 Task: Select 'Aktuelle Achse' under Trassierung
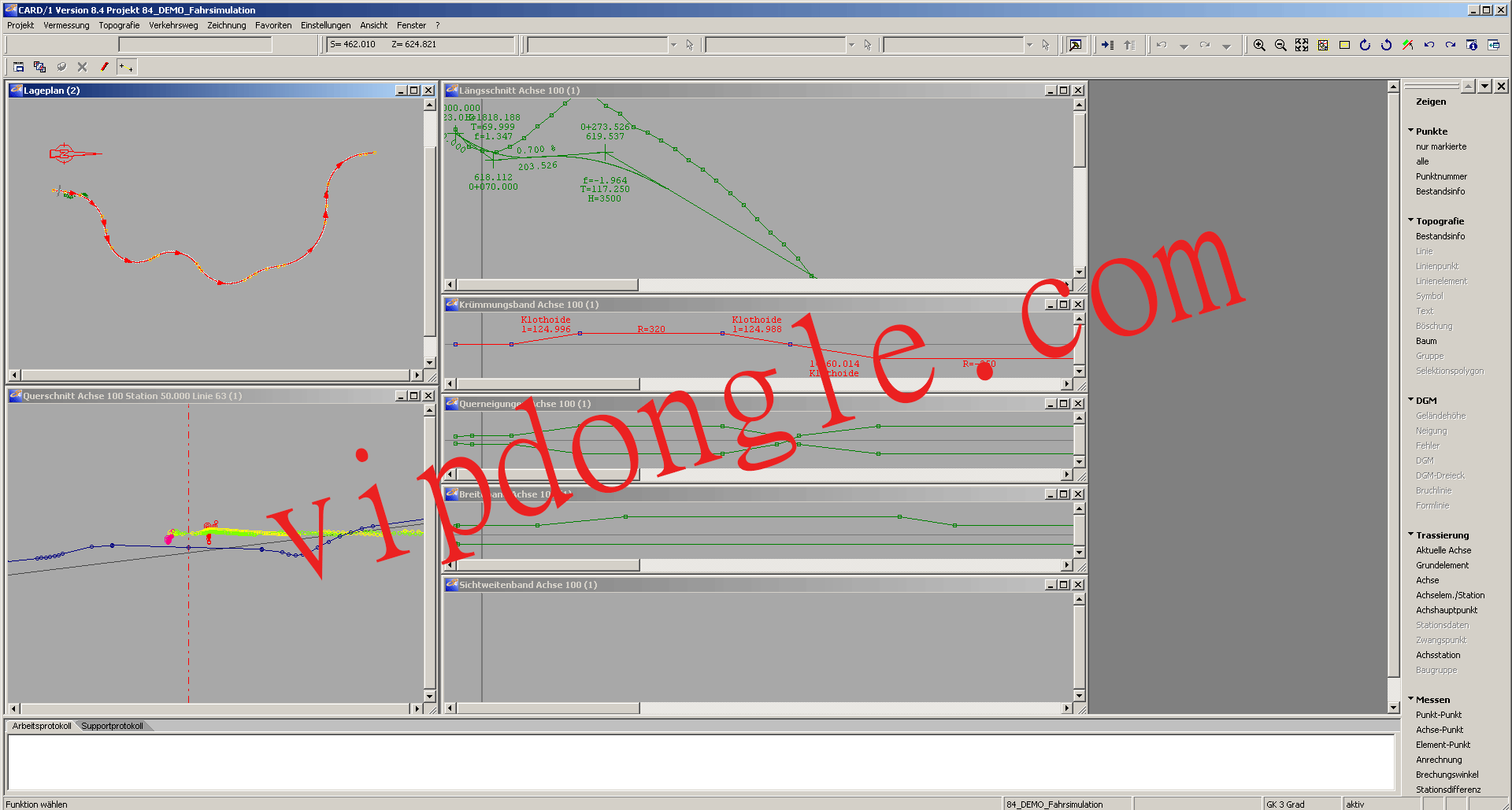pyautogui.click(x=1443, y=550)
